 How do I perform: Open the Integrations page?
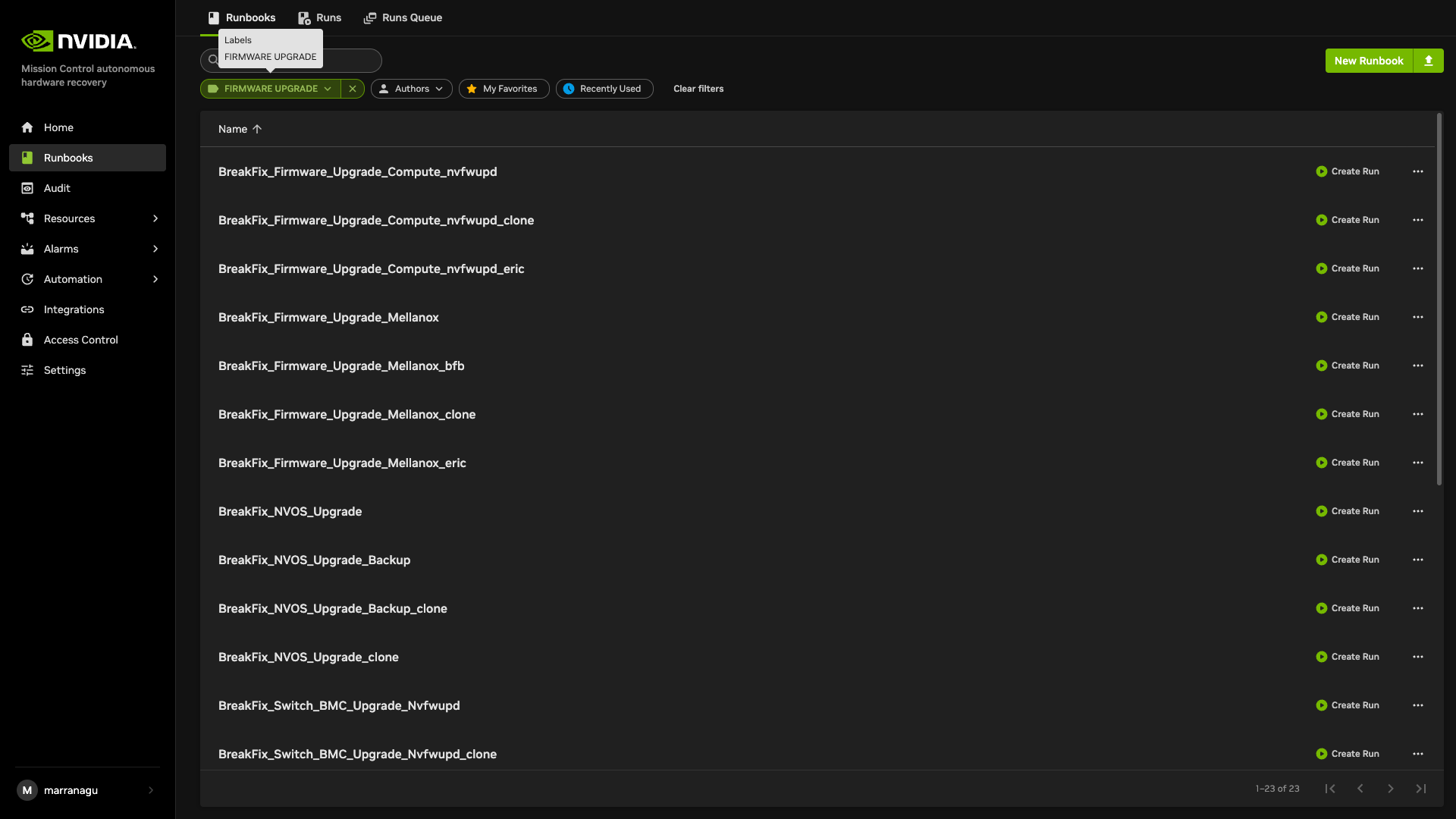coord(87,309)
